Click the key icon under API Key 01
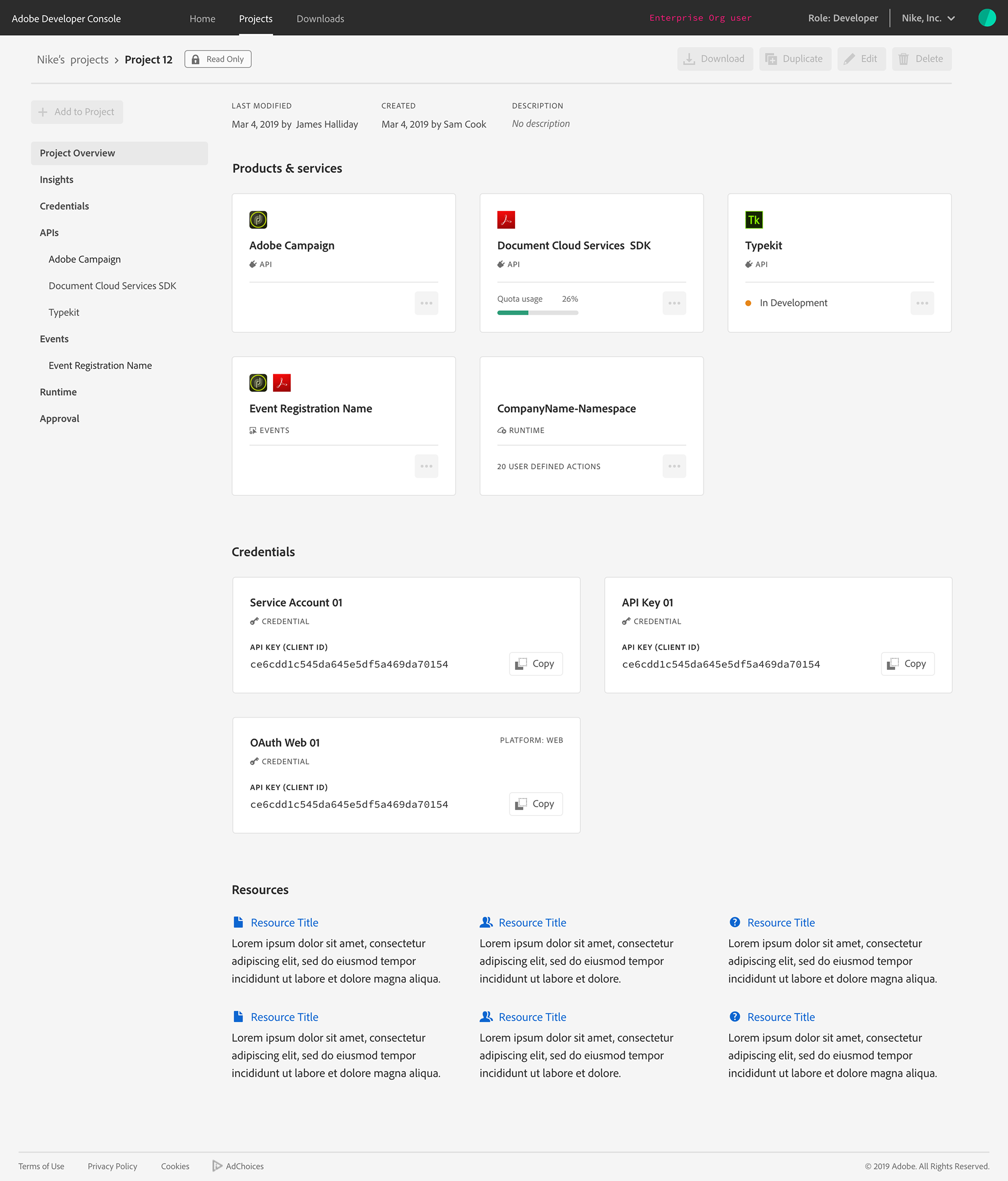Screen dimensions: 1008x1181 point(626,621)
